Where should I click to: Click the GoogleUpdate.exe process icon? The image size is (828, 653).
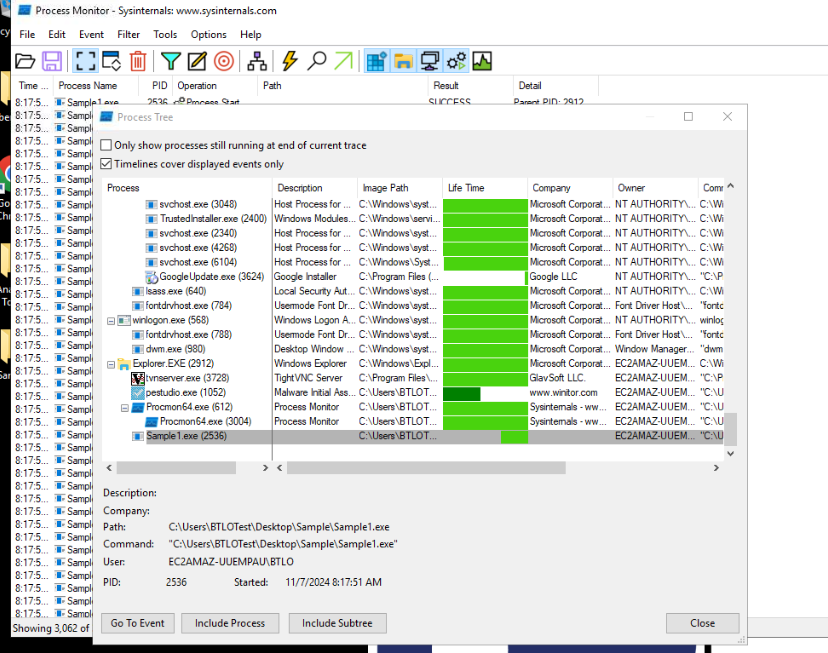[152, 277]
